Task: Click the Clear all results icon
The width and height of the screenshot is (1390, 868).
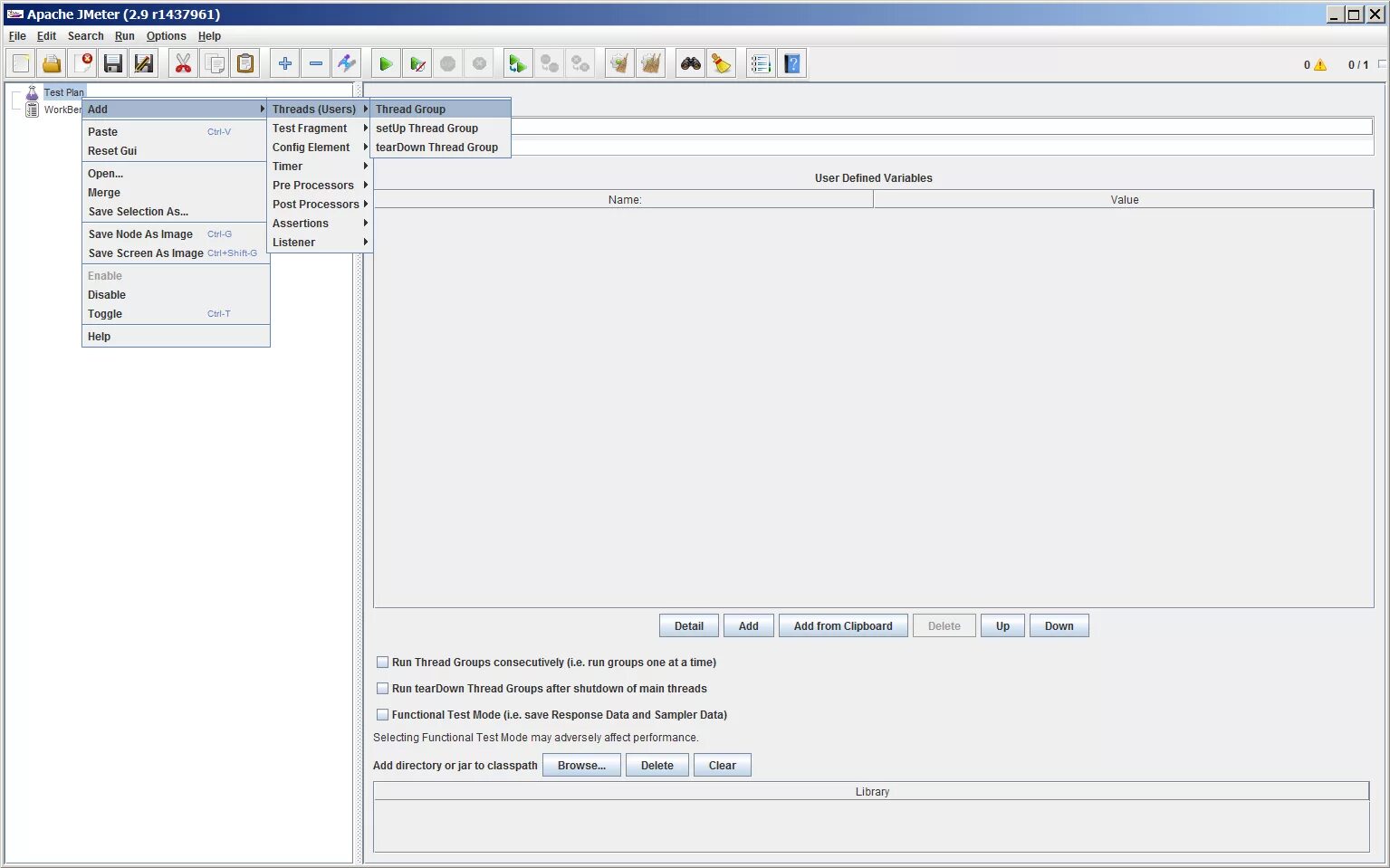Action: (x=651, y=63)
